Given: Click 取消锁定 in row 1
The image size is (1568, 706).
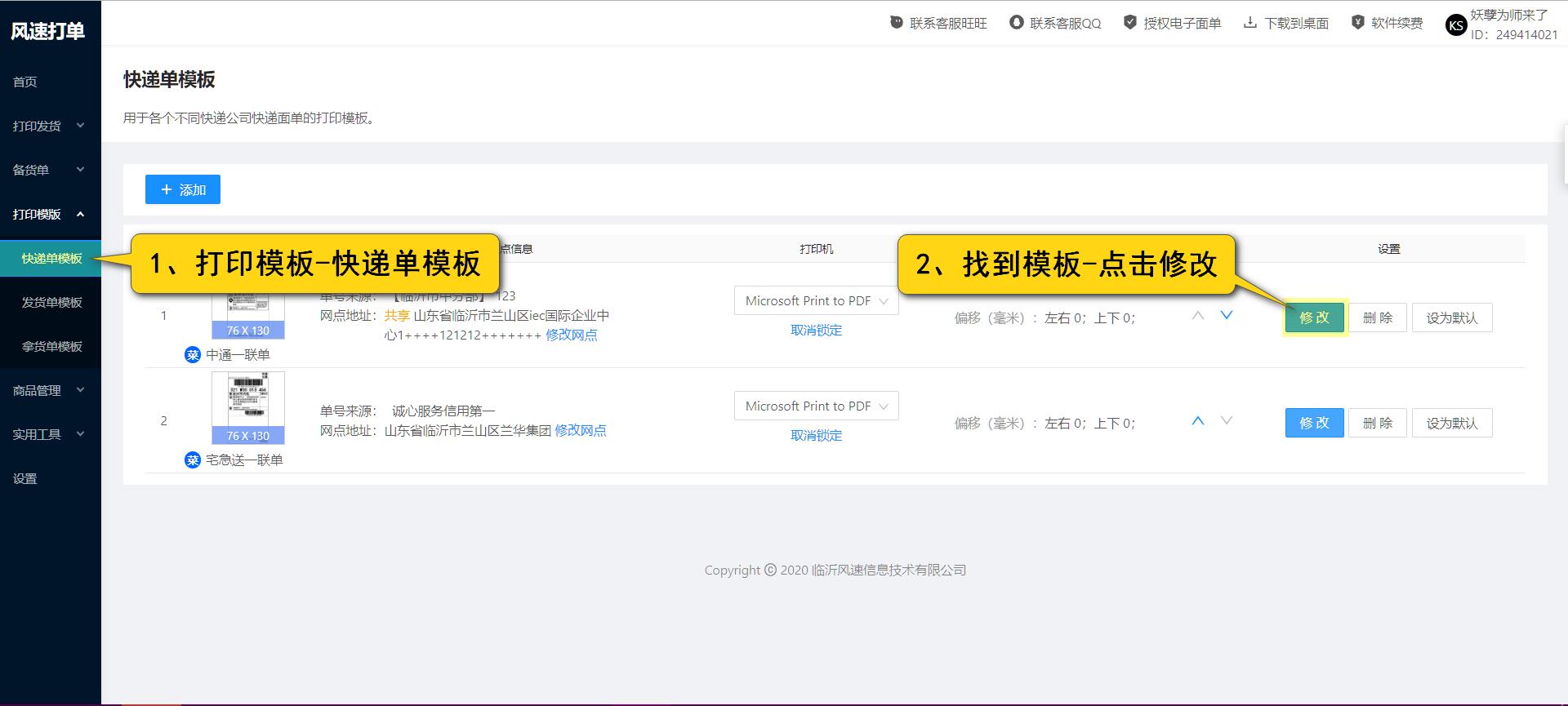Looking at the screenshot, I should point(817,330).
